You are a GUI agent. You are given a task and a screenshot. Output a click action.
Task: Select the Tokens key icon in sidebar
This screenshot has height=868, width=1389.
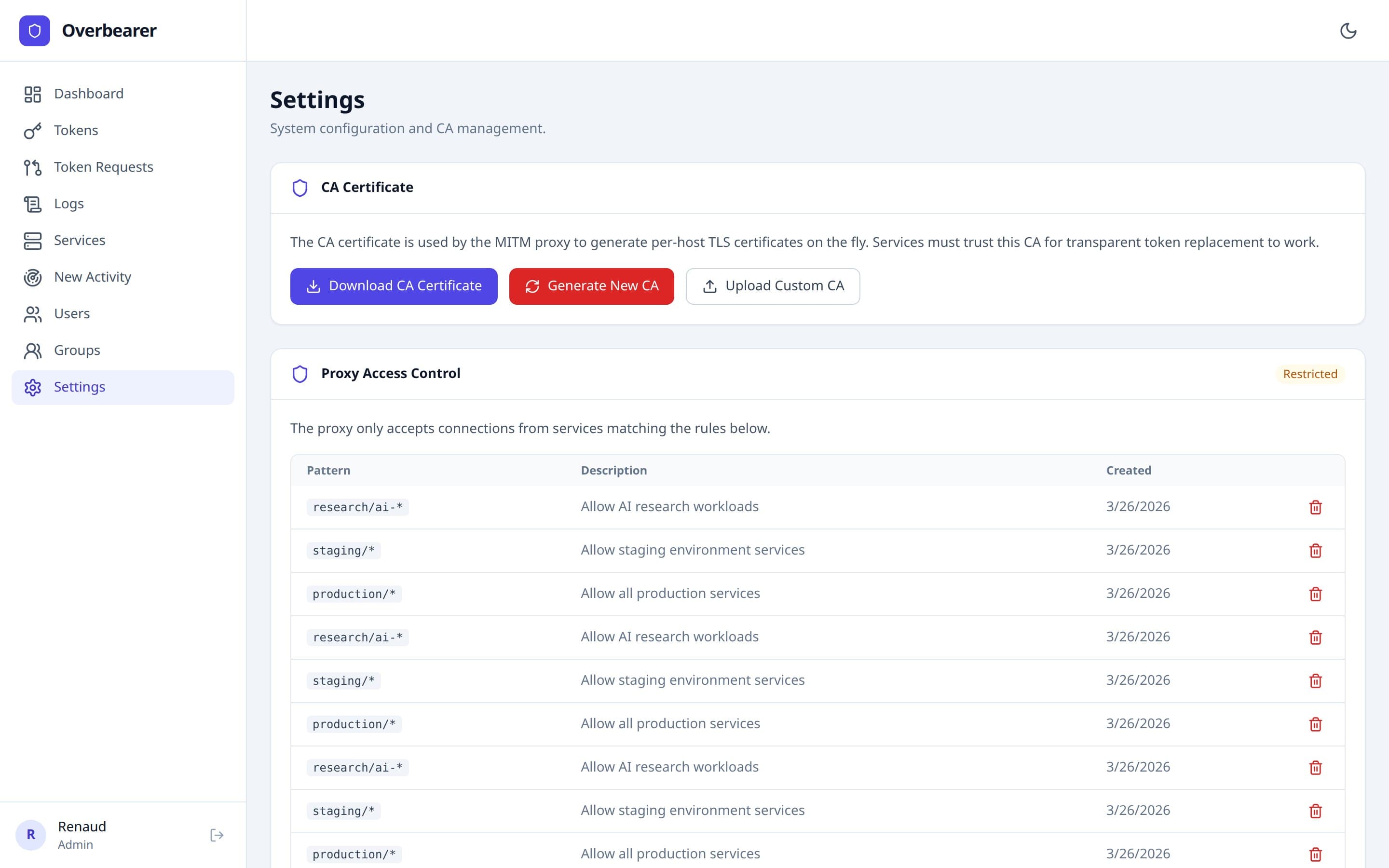point(32,130)
